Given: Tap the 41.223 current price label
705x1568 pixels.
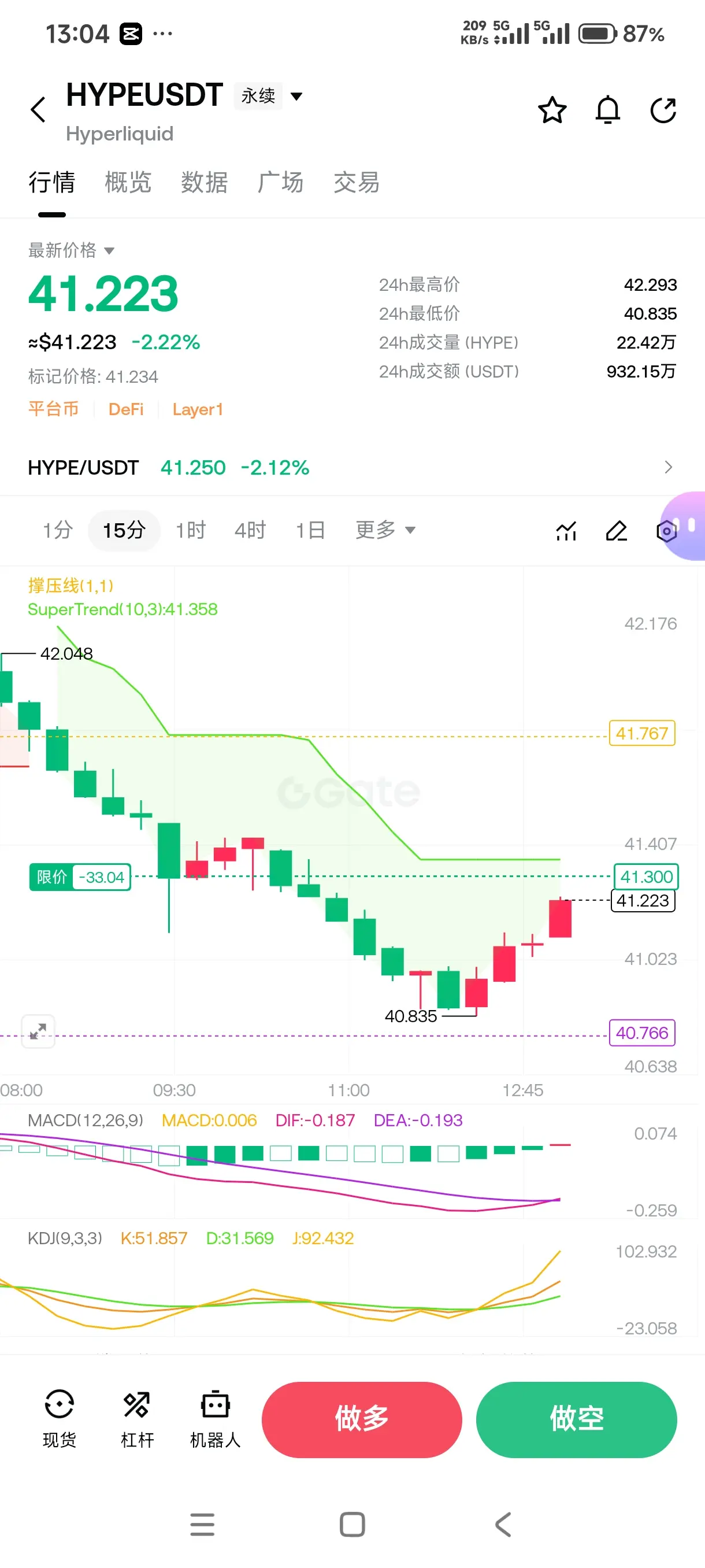Looking at the screenshot, I should 643,900.
